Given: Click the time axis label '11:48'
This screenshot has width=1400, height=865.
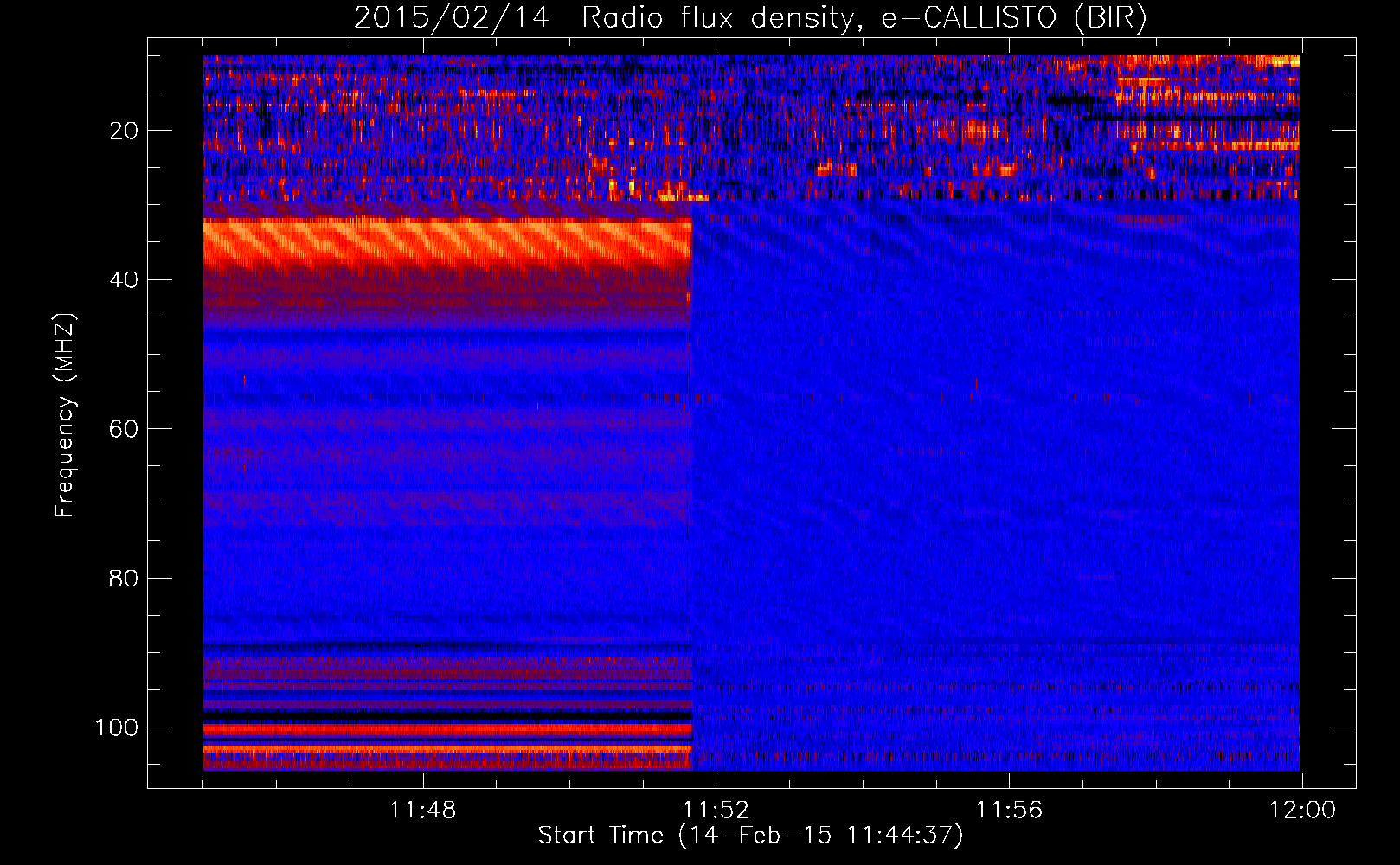Looking at the screenshot, I should tap(422, 811).
